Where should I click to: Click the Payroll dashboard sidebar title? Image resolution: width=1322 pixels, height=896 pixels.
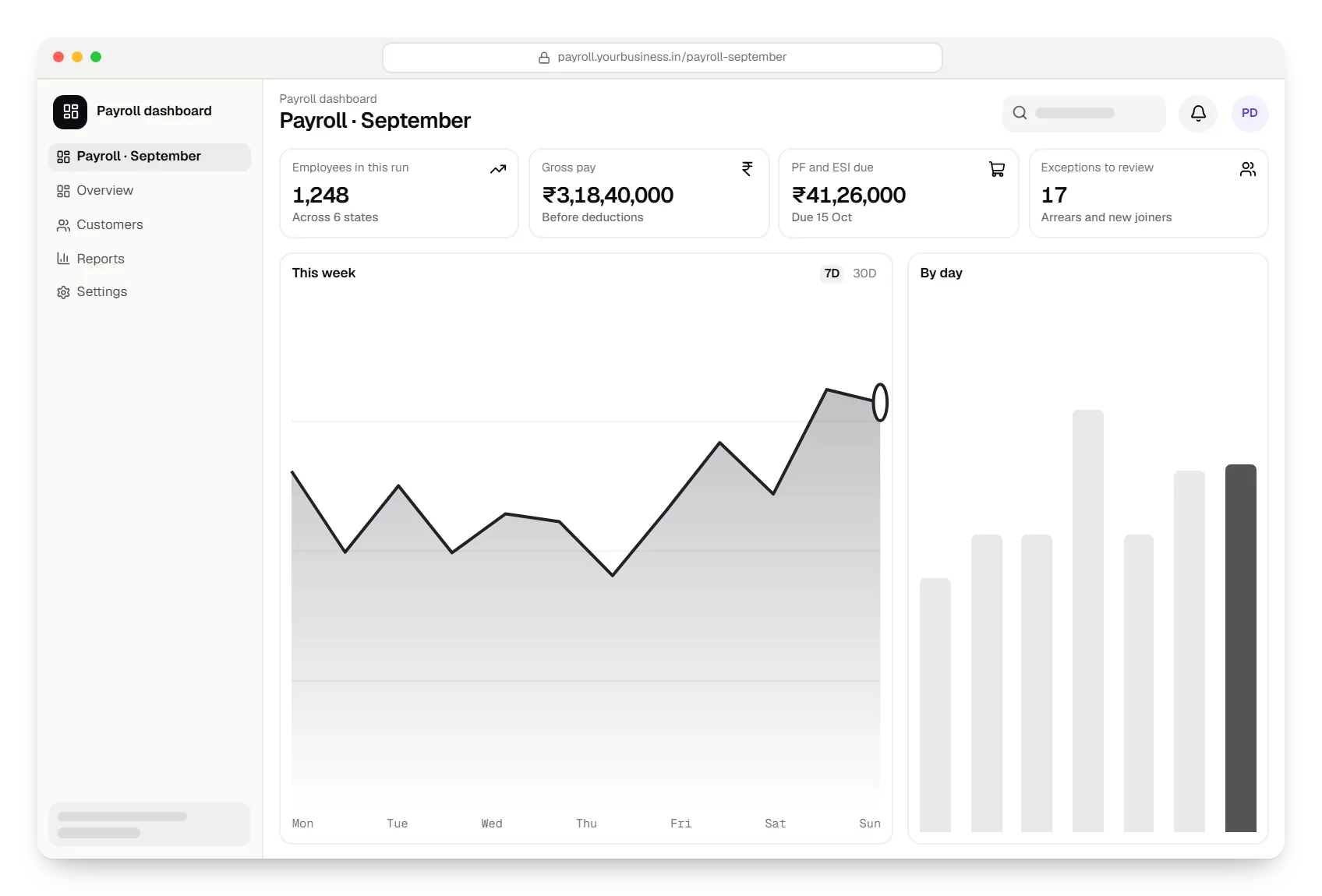(x=154, y=111)
